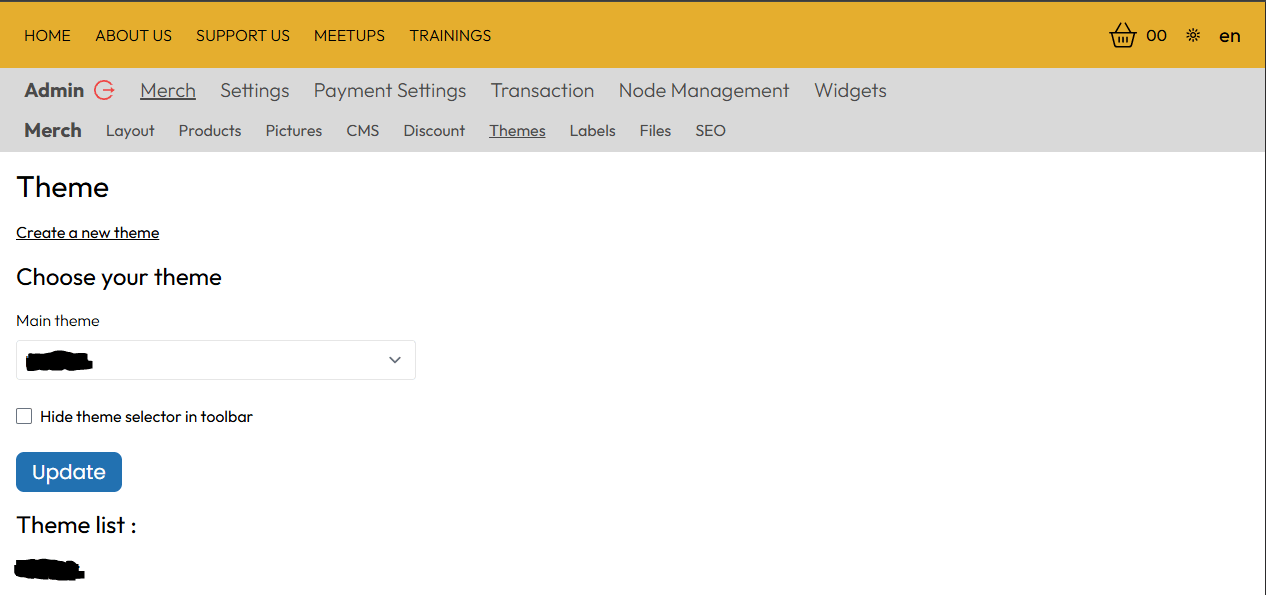Open the Payment Settings admin tab
The width and height of the screenshot is (1266, 595).
click(390, 91)
